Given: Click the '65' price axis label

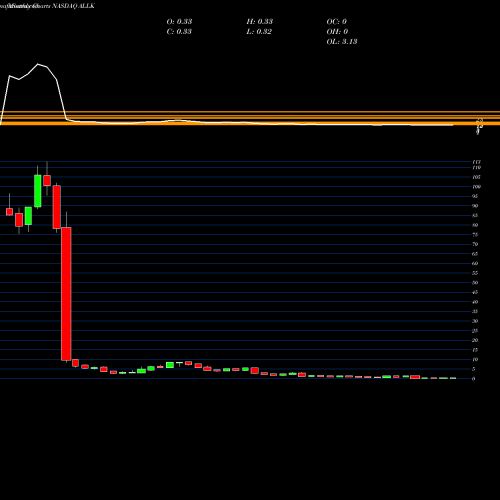Looking at the screenshot, I should tap(475, 254).
